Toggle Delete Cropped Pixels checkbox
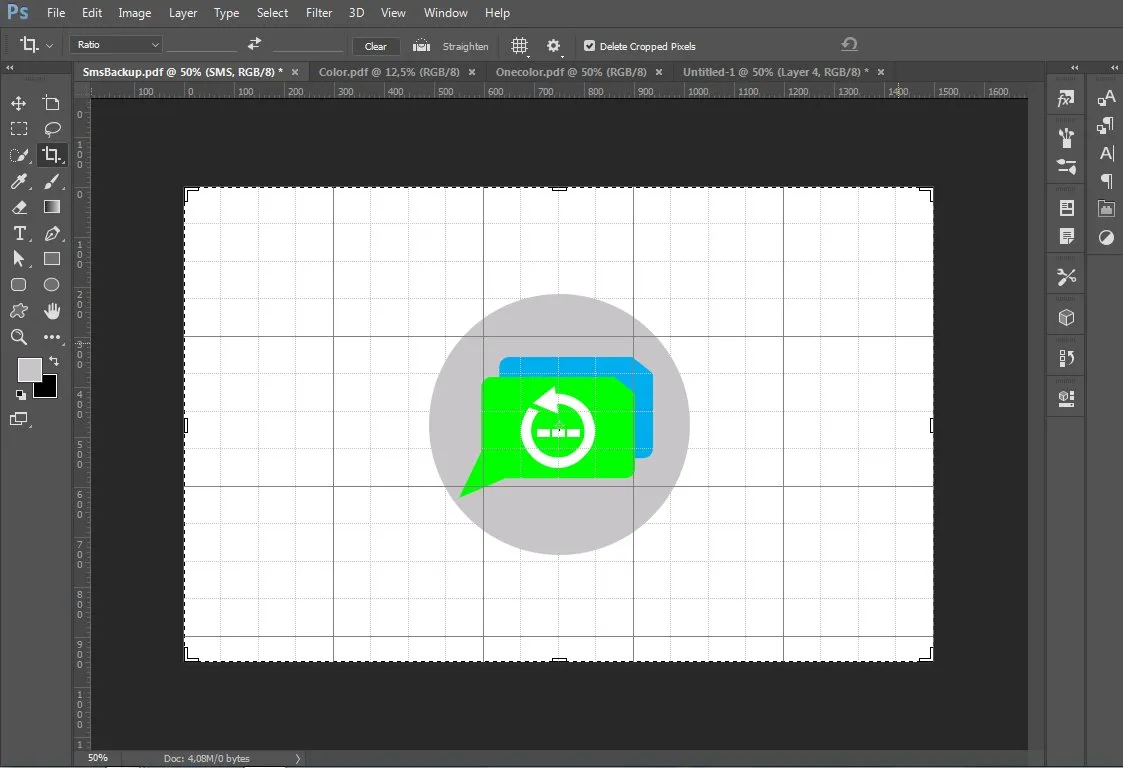Image resolution: width=1123 pixels, height=768 pixels. [x=589, y=46]
